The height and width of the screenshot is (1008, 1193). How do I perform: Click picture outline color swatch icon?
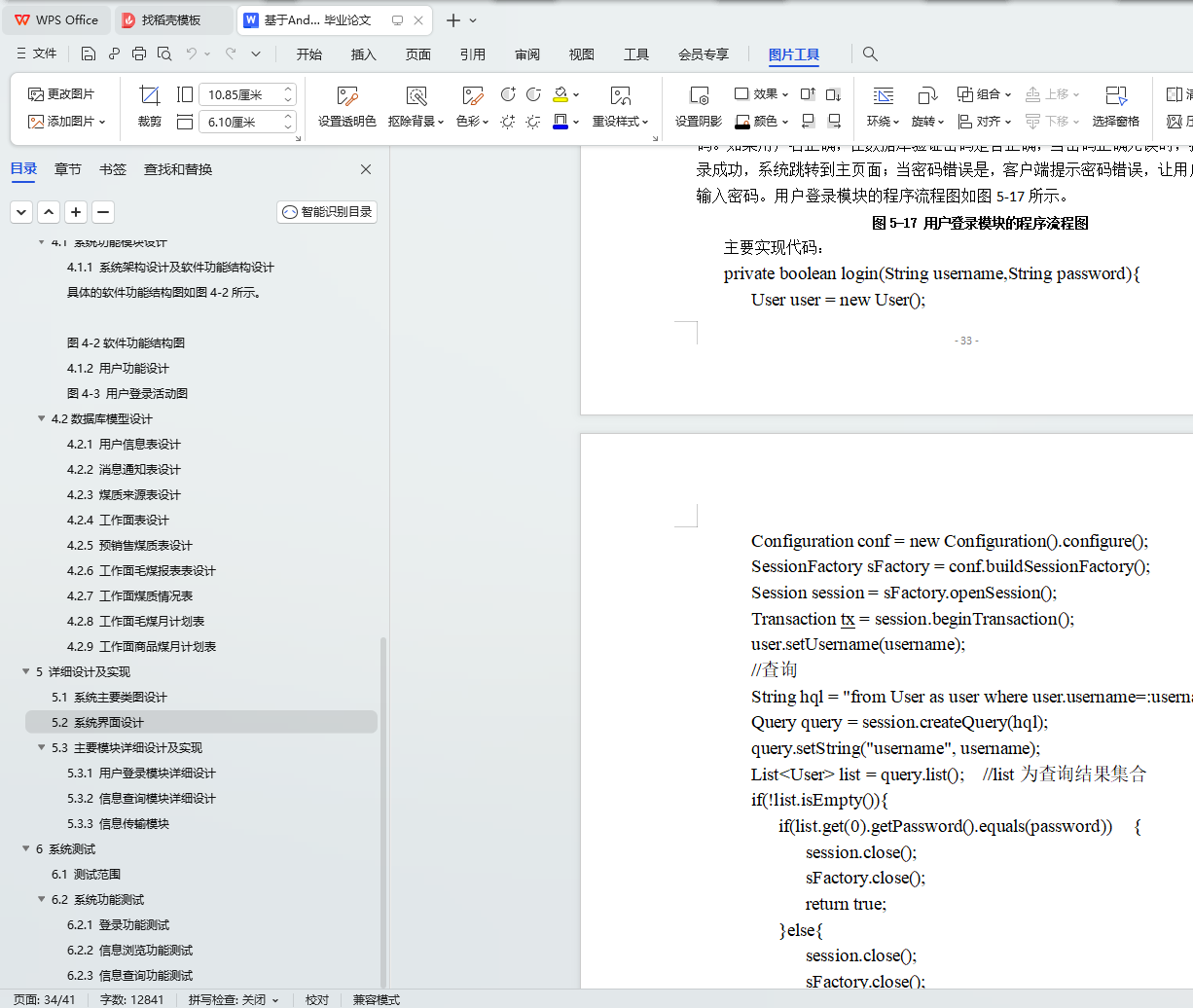560,94
